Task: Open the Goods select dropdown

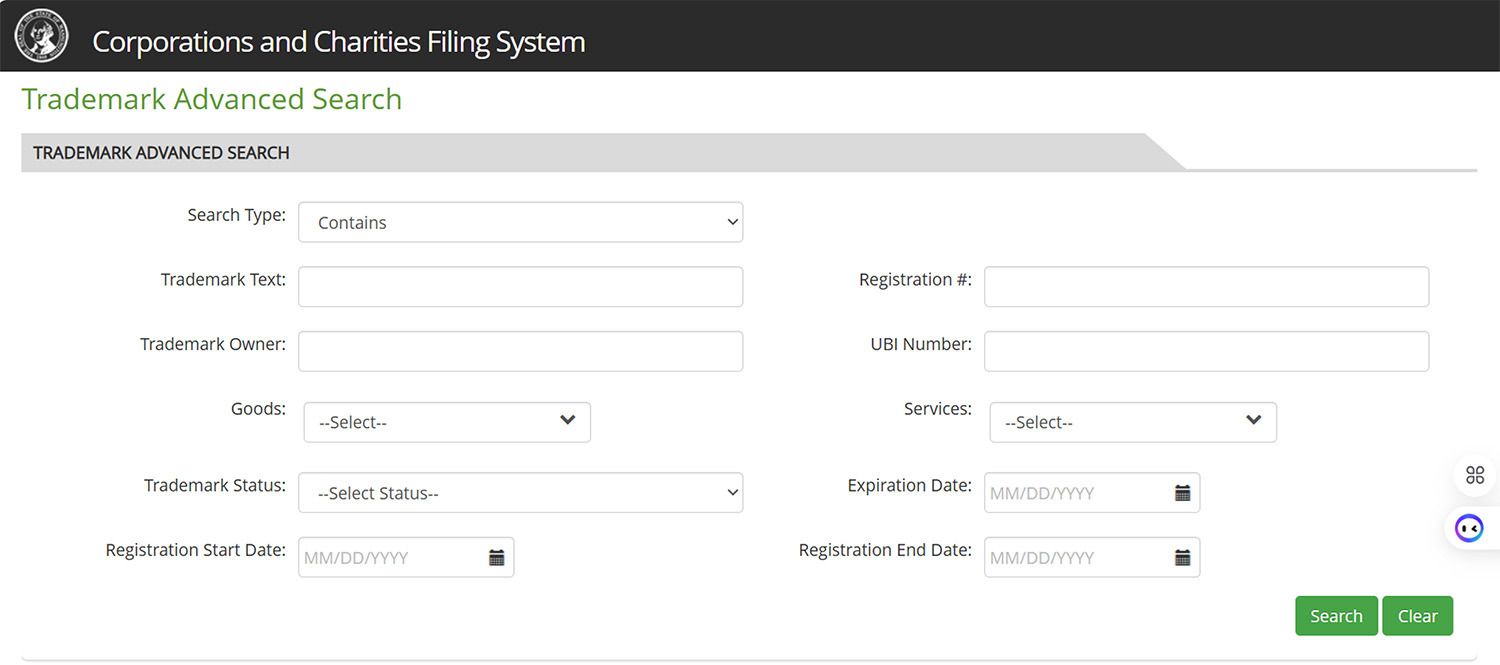Action: (447, 422)
